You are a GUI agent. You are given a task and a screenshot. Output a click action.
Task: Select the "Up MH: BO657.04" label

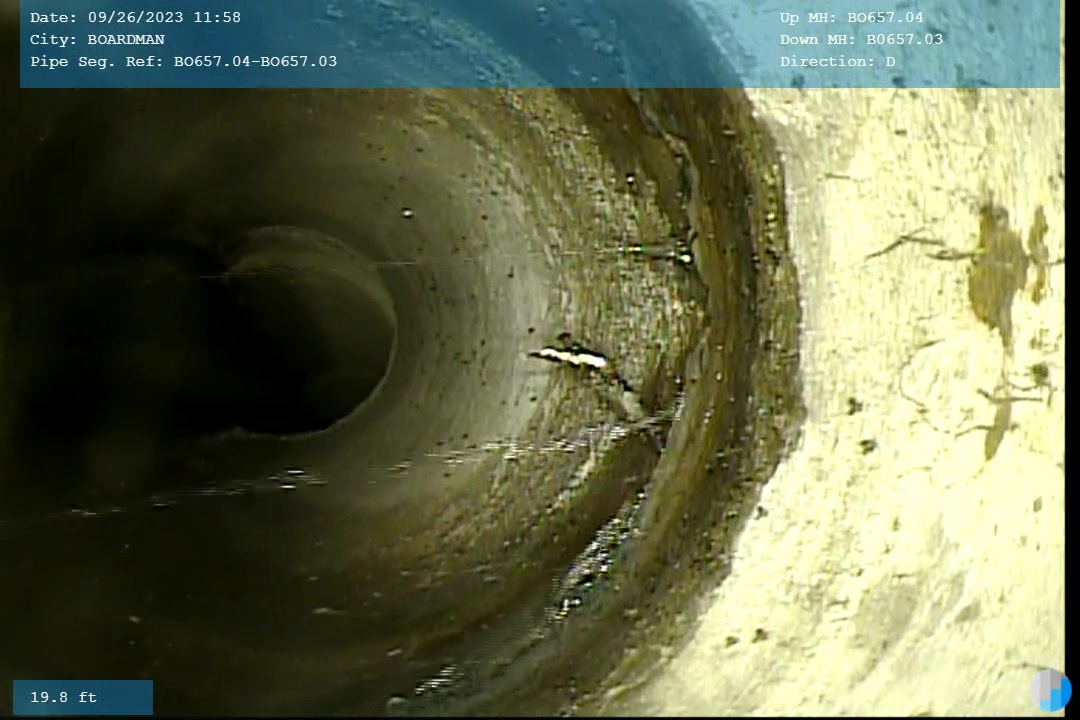pos(851,17)
